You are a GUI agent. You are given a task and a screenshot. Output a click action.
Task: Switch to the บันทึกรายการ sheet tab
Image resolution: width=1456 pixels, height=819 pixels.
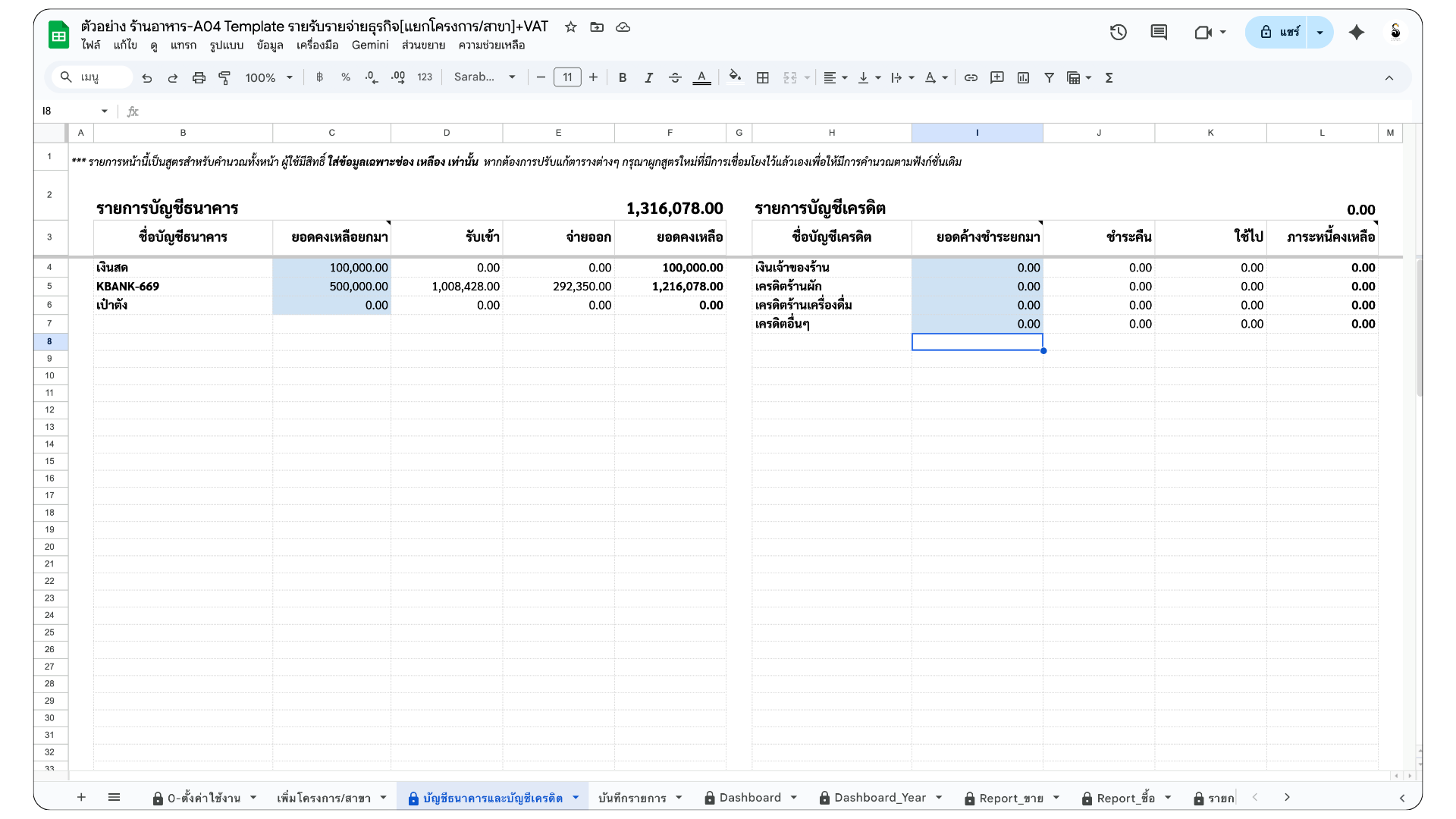pos(632,798)
